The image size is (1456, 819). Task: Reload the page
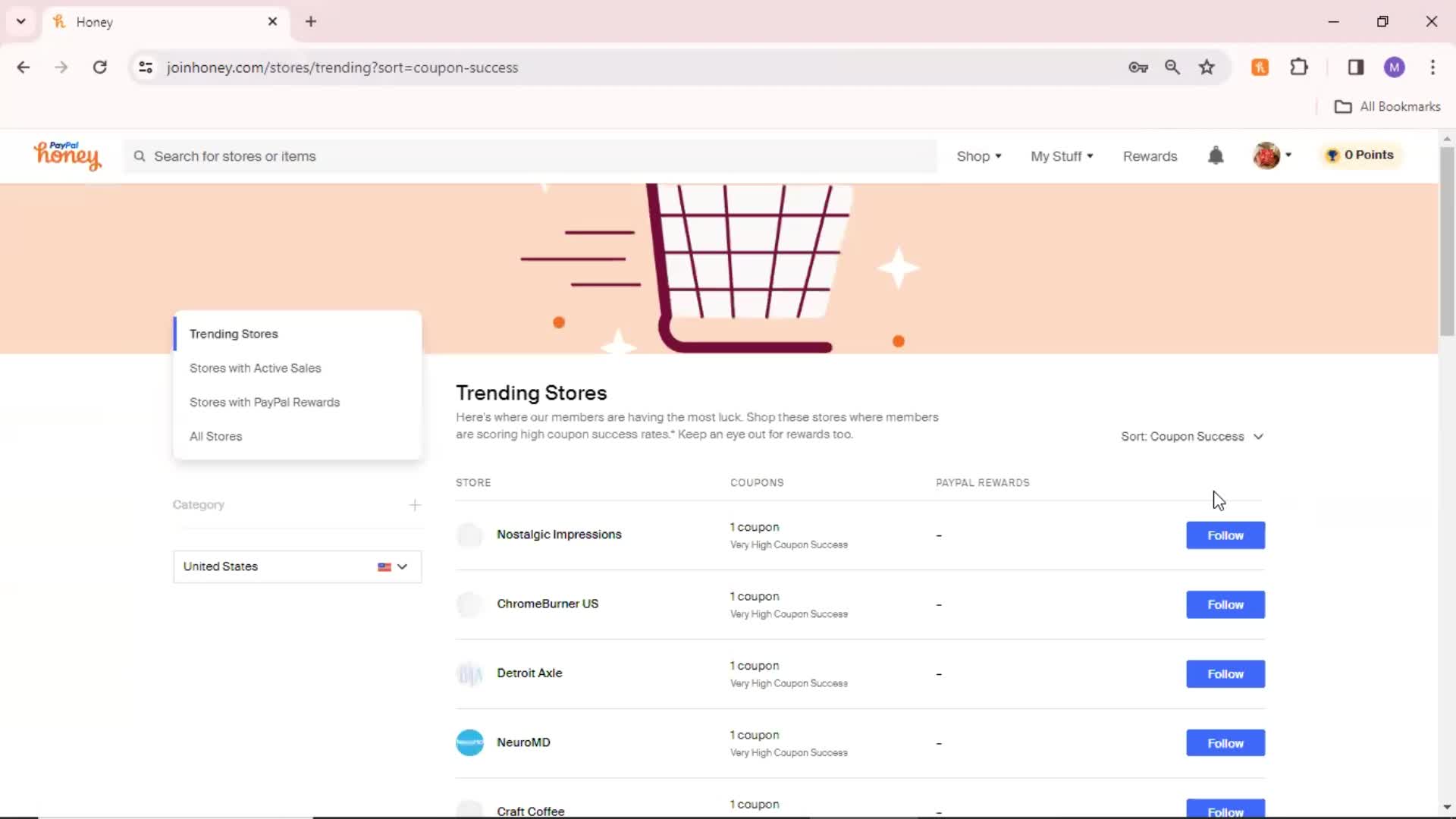(99, 67)
